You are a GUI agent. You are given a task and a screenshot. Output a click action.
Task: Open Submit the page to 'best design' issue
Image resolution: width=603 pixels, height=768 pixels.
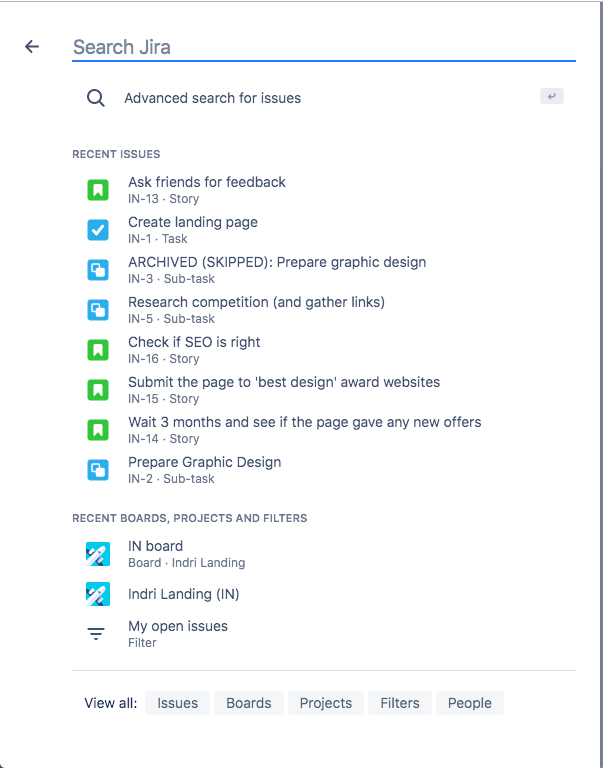324,390
